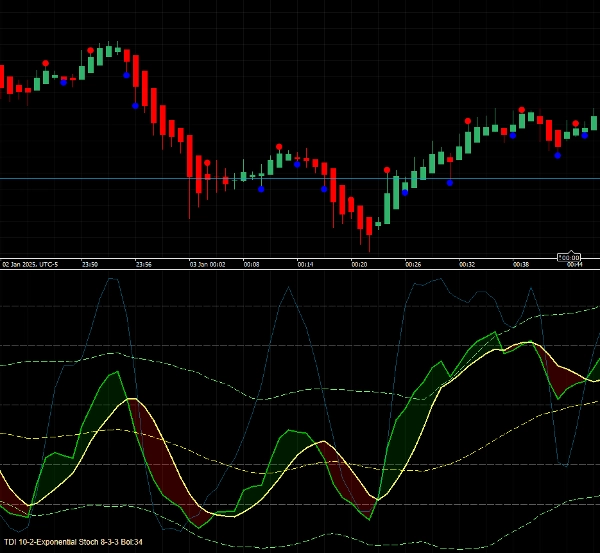Select the 00:14 time axis label
Viewport: 600px width, 553px height.
point(305,264)
